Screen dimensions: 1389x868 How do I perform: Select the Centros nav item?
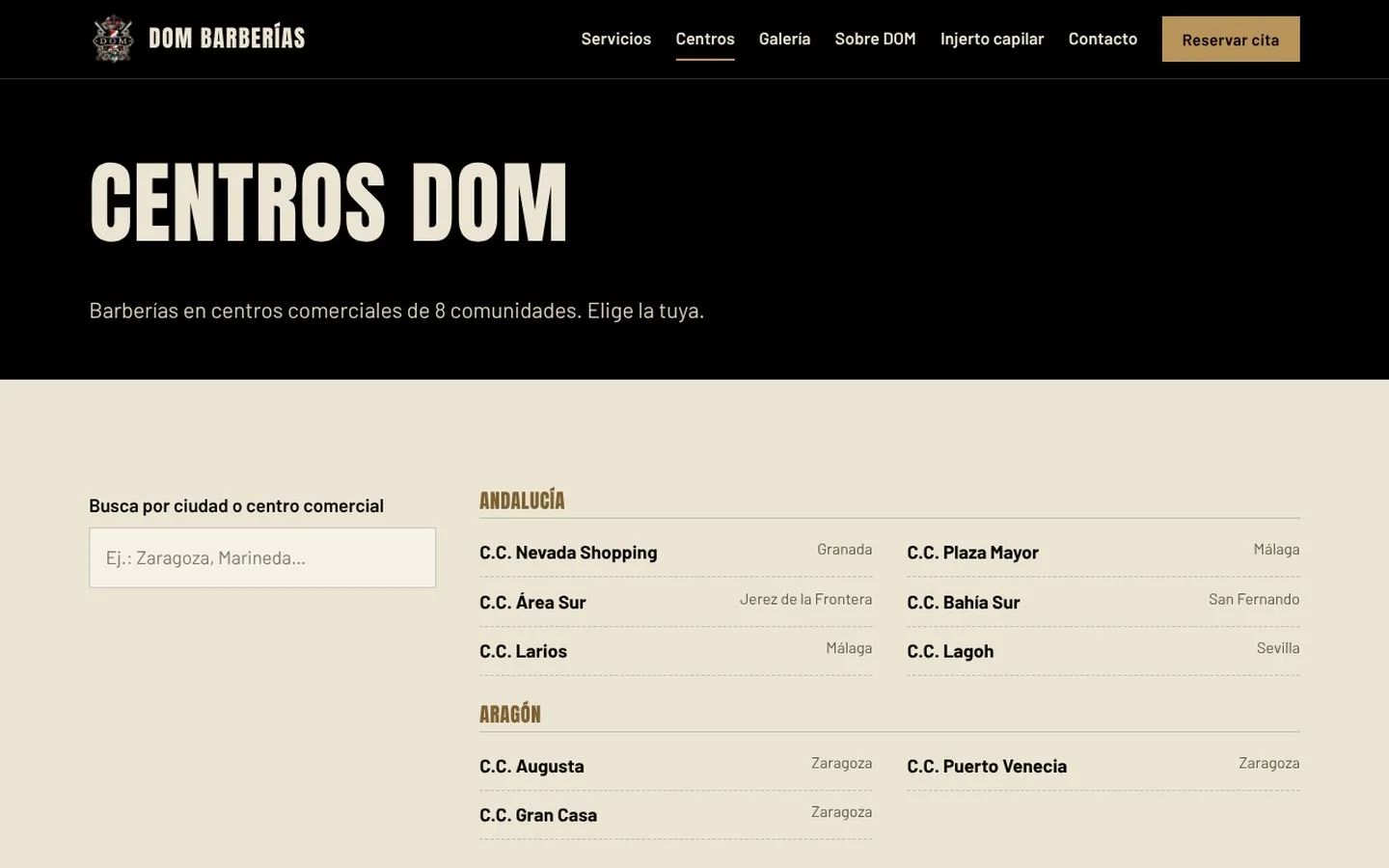[x=705, y=39]
